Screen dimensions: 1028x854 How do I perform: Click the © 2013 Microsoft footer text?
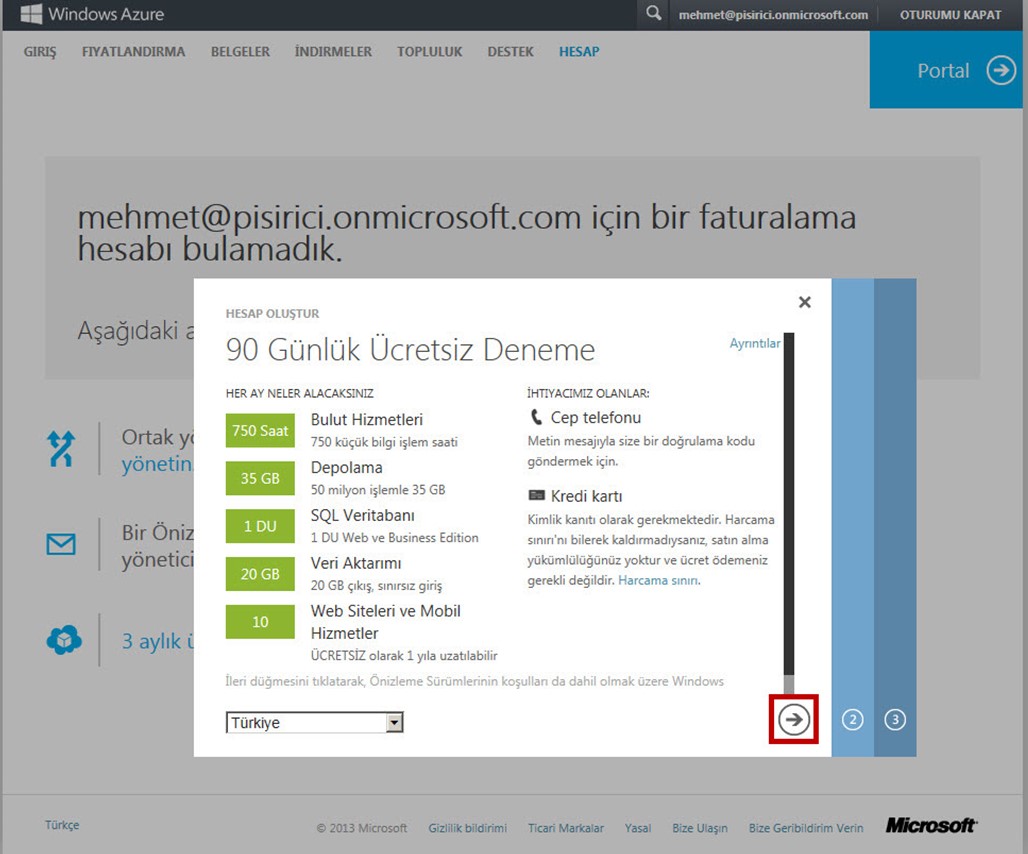pos(362,828)
